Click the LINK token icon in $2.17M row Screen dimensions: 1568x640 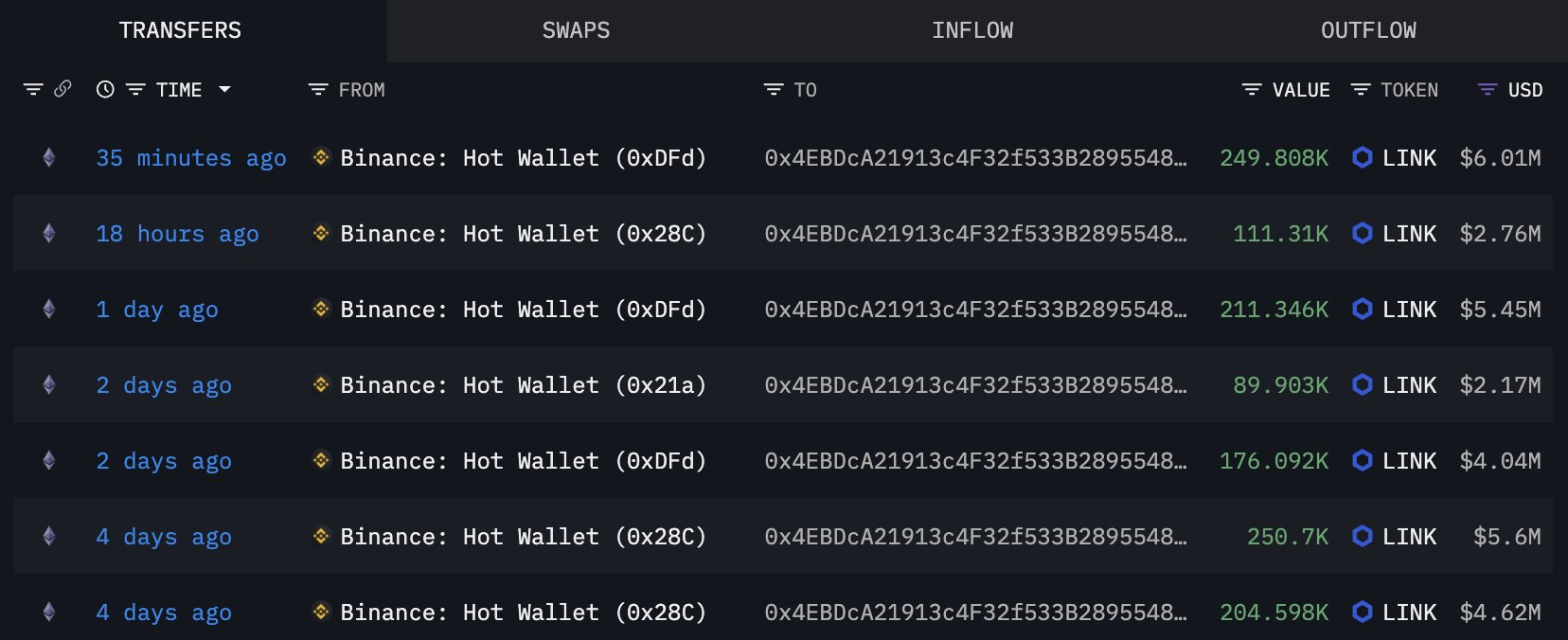pyautogui.click(x=1362, y=384)
